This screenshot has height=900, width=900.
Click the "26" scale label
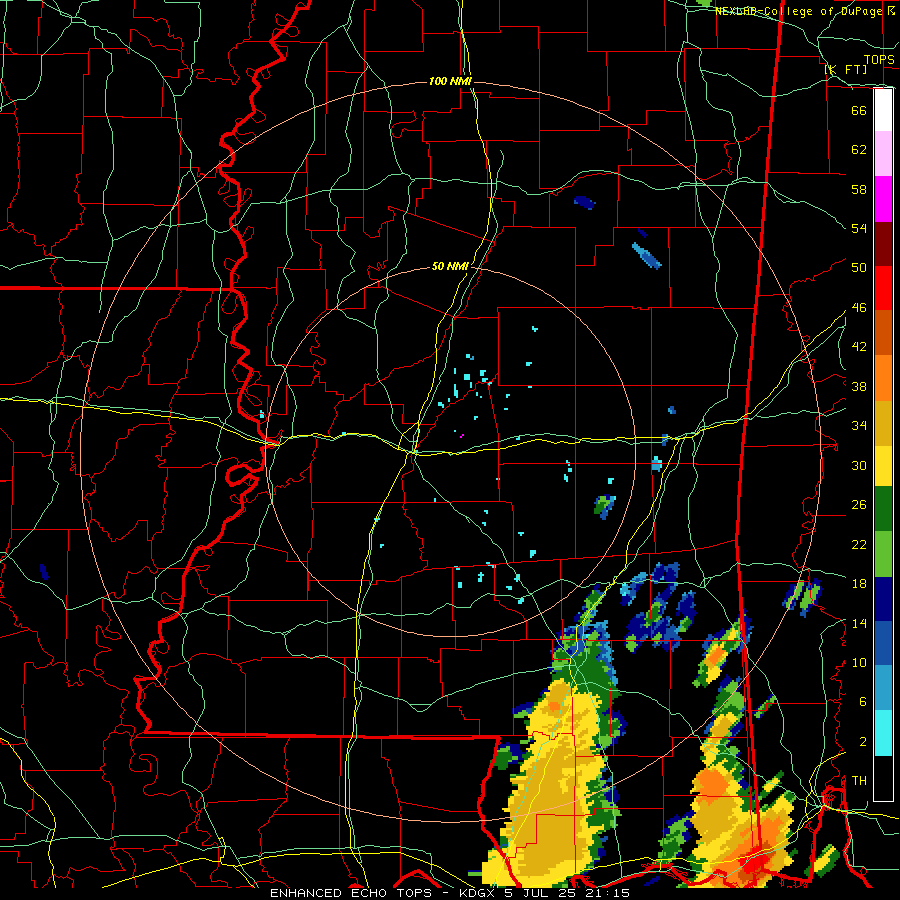(859, 505)
